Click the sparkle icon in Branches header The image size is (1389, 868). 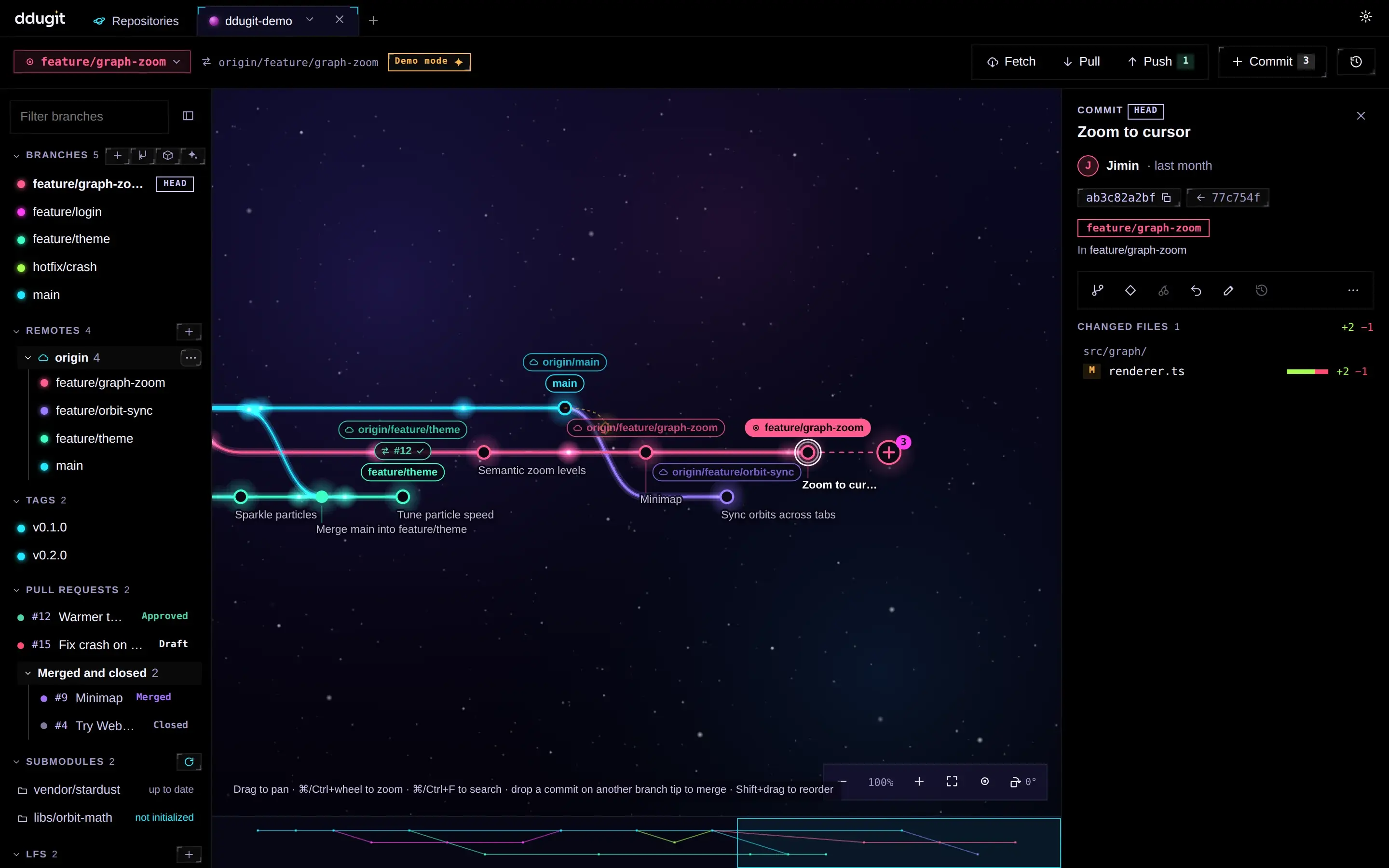[x=193, y=155]
